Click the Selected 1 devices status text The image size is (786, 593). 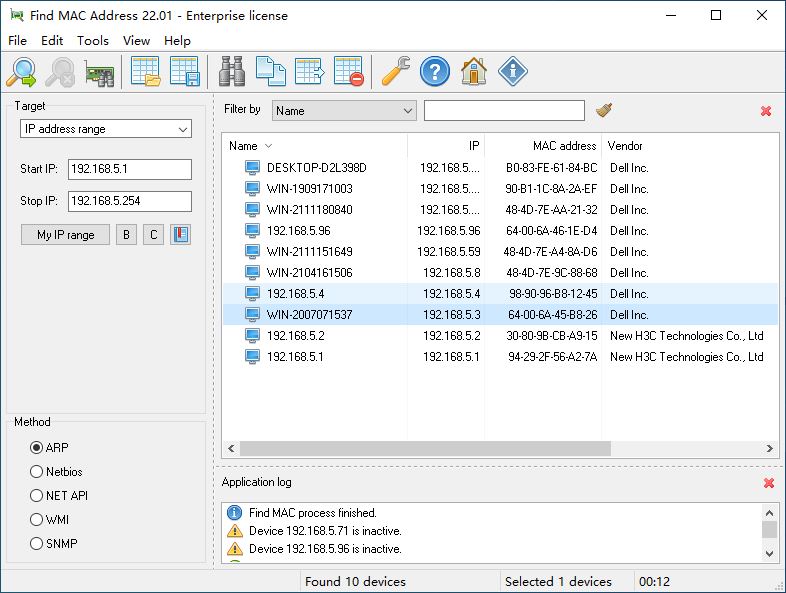[x=558, y=581]
